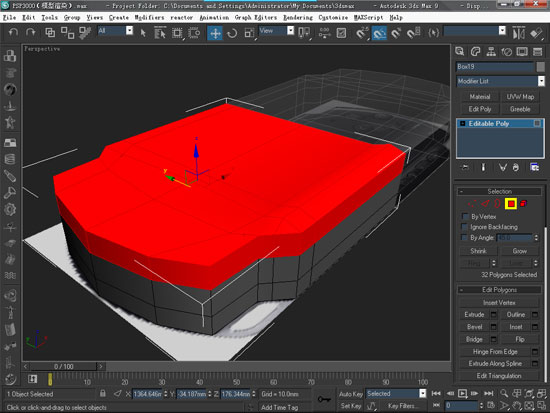Select Vertex sub-object level icon

tap(472, 204)
